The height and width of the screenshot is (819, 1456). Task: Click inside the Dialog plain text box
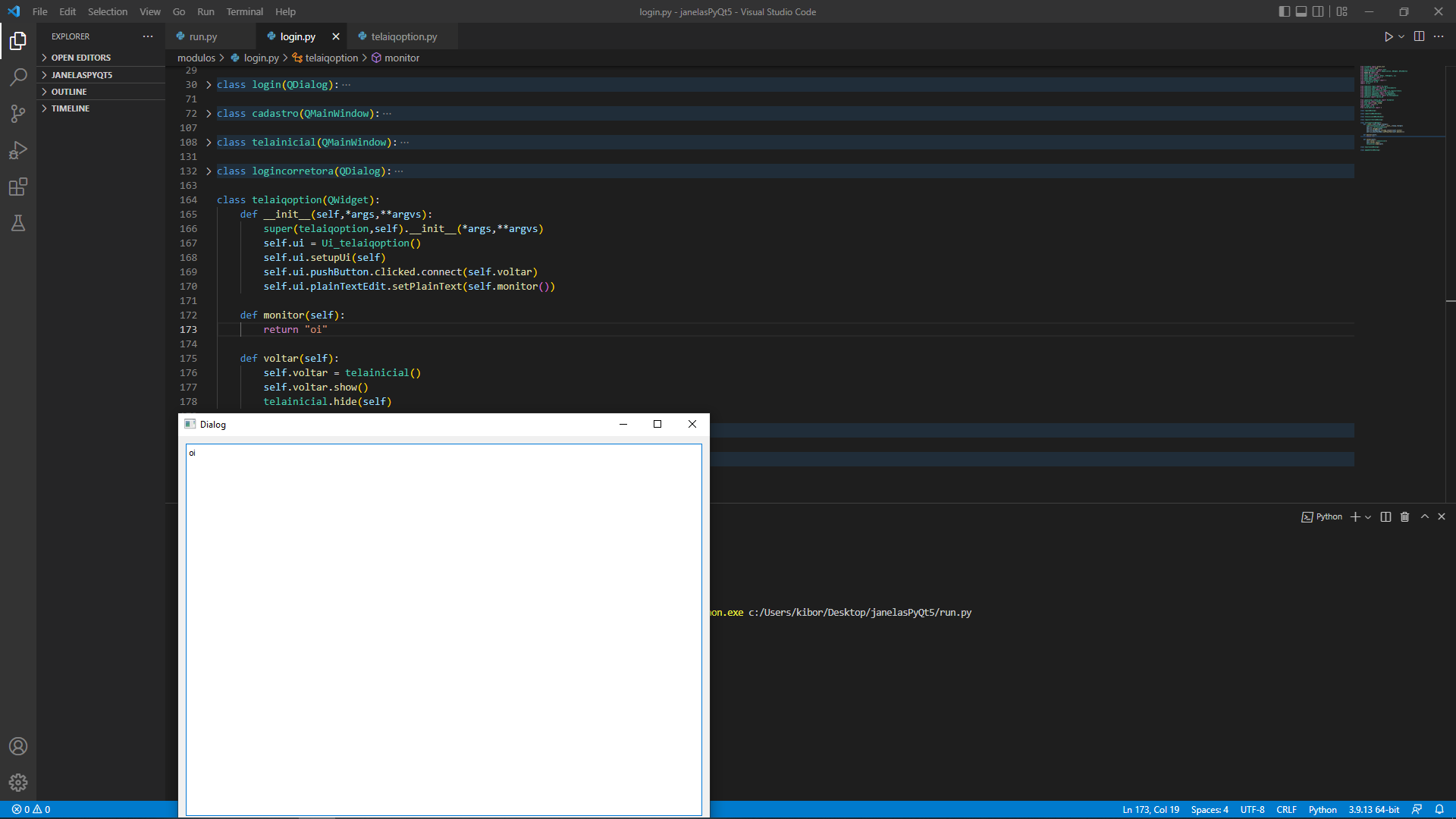click(x=444, y=629)
